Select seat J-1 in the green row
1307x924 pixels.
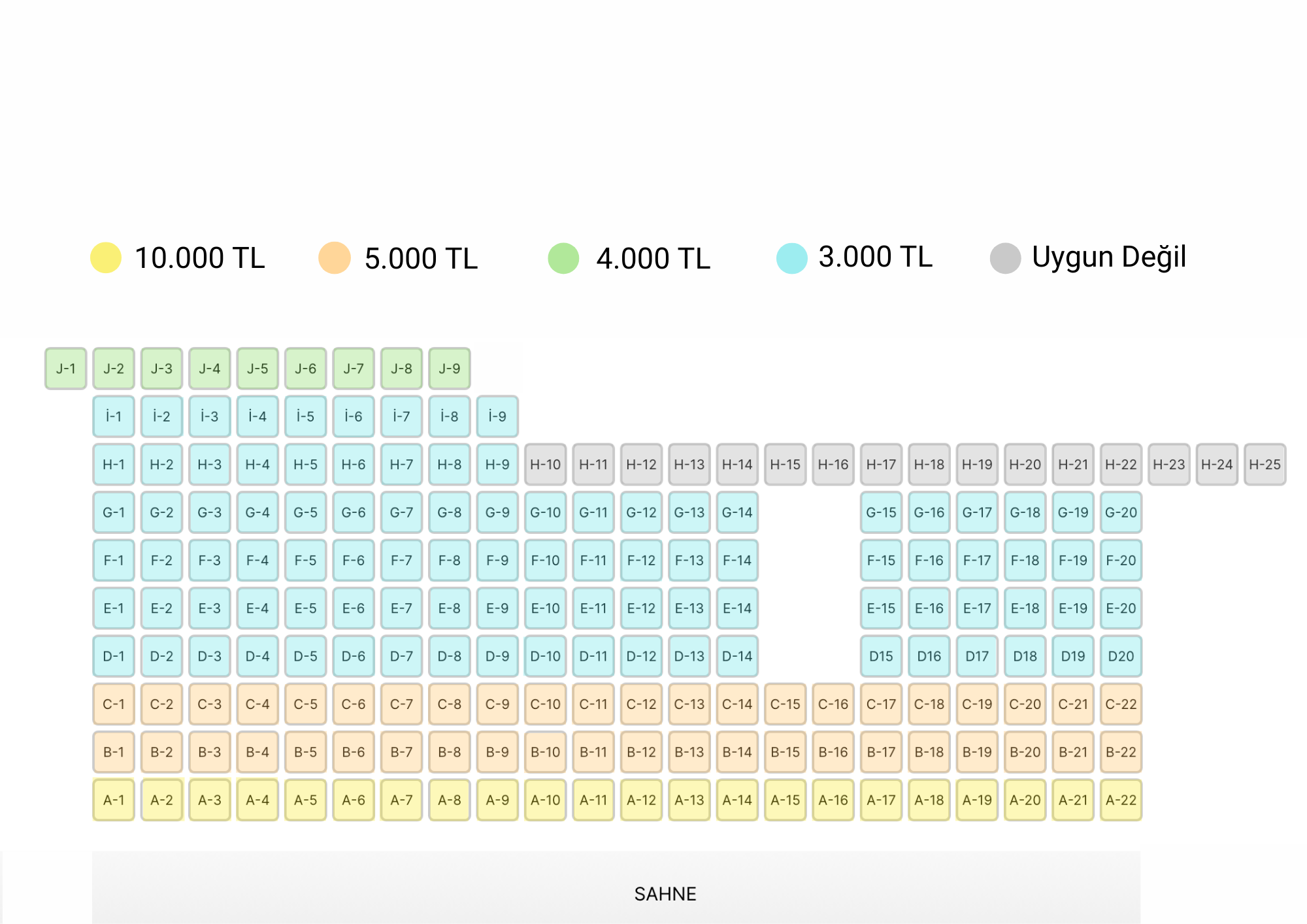65,369
